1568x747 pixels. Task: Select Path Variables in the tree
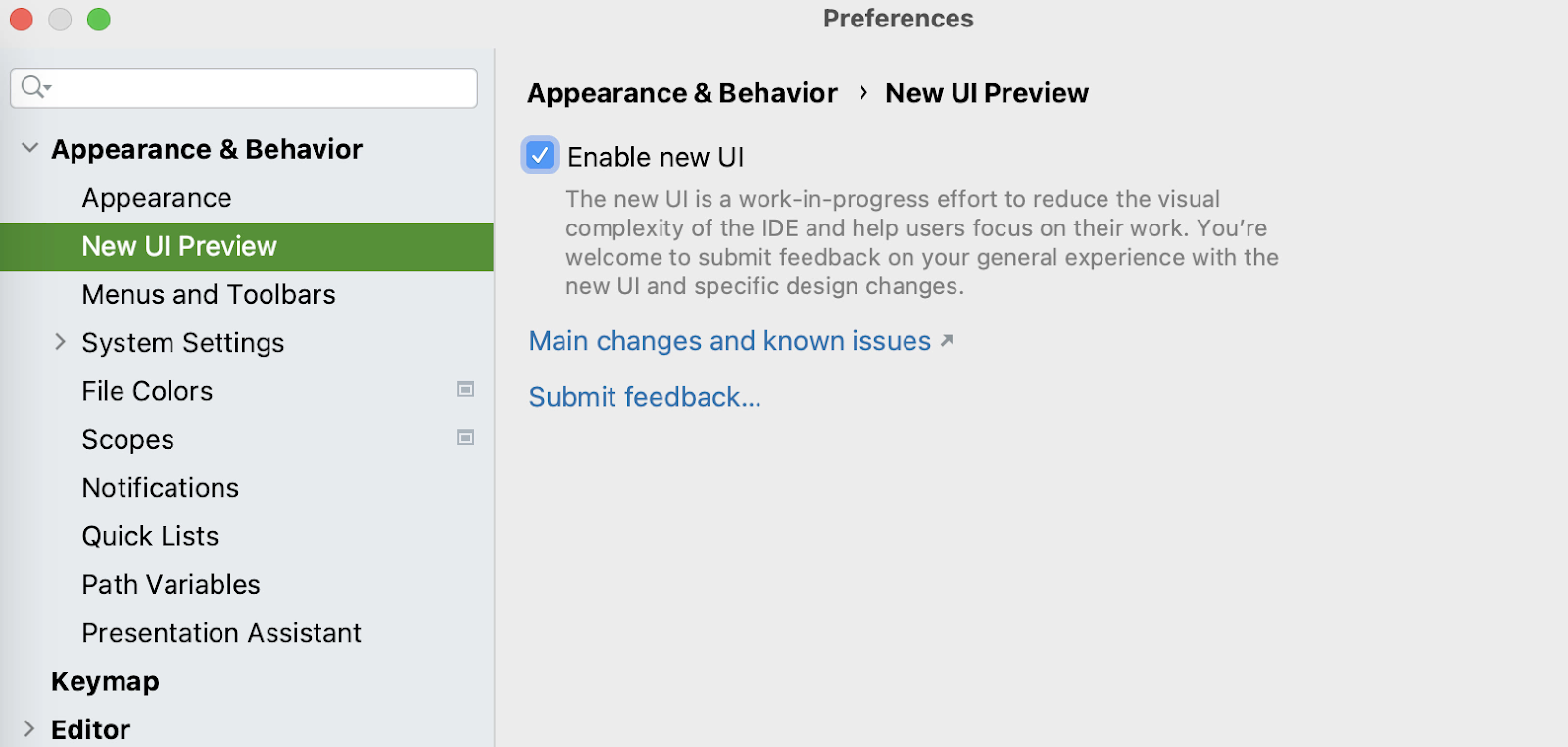(x=171, y=584)
